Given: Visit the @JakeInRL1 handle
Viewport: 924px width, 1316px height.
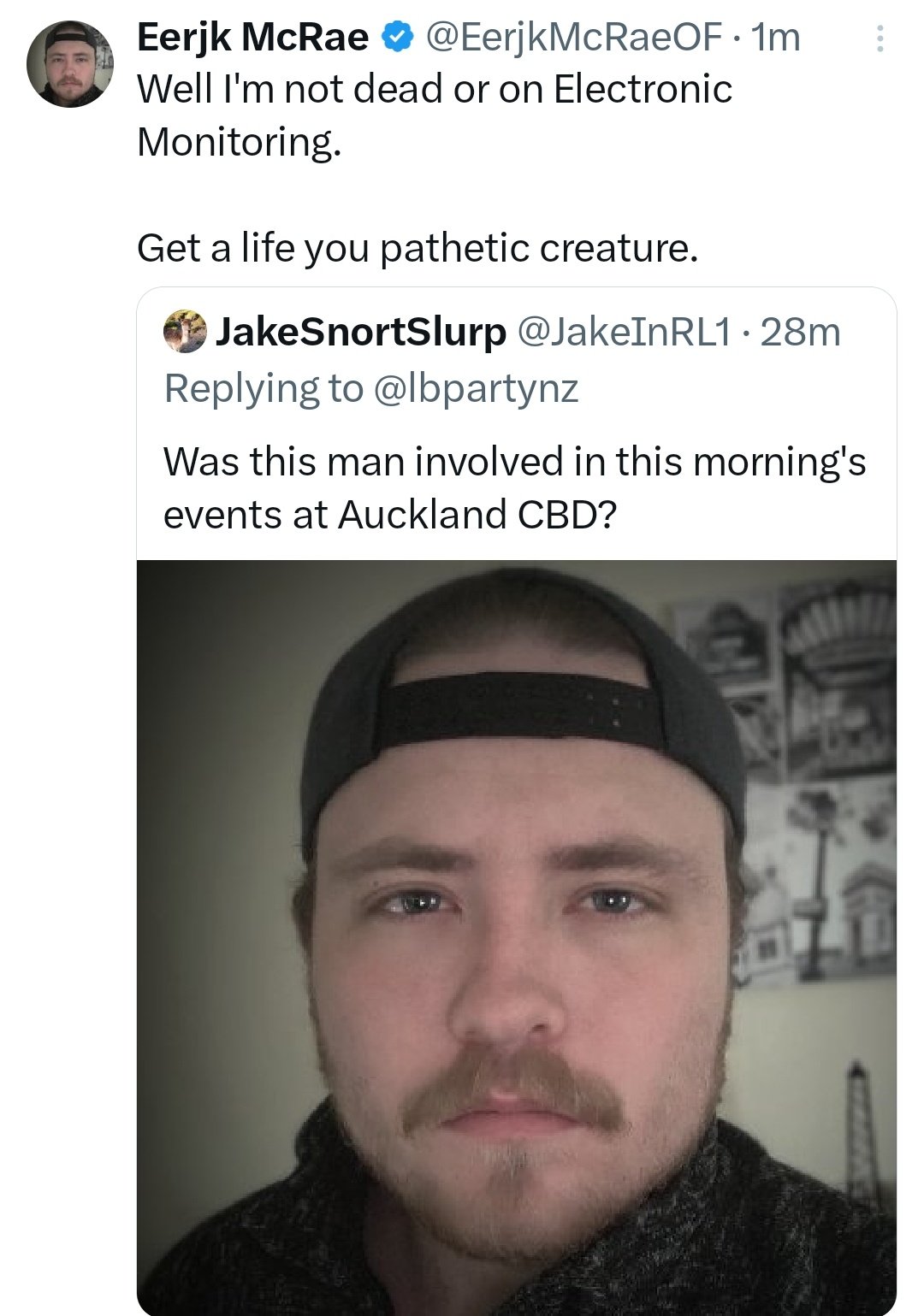Looking at the screenshot, I should [x=624, y=332].
